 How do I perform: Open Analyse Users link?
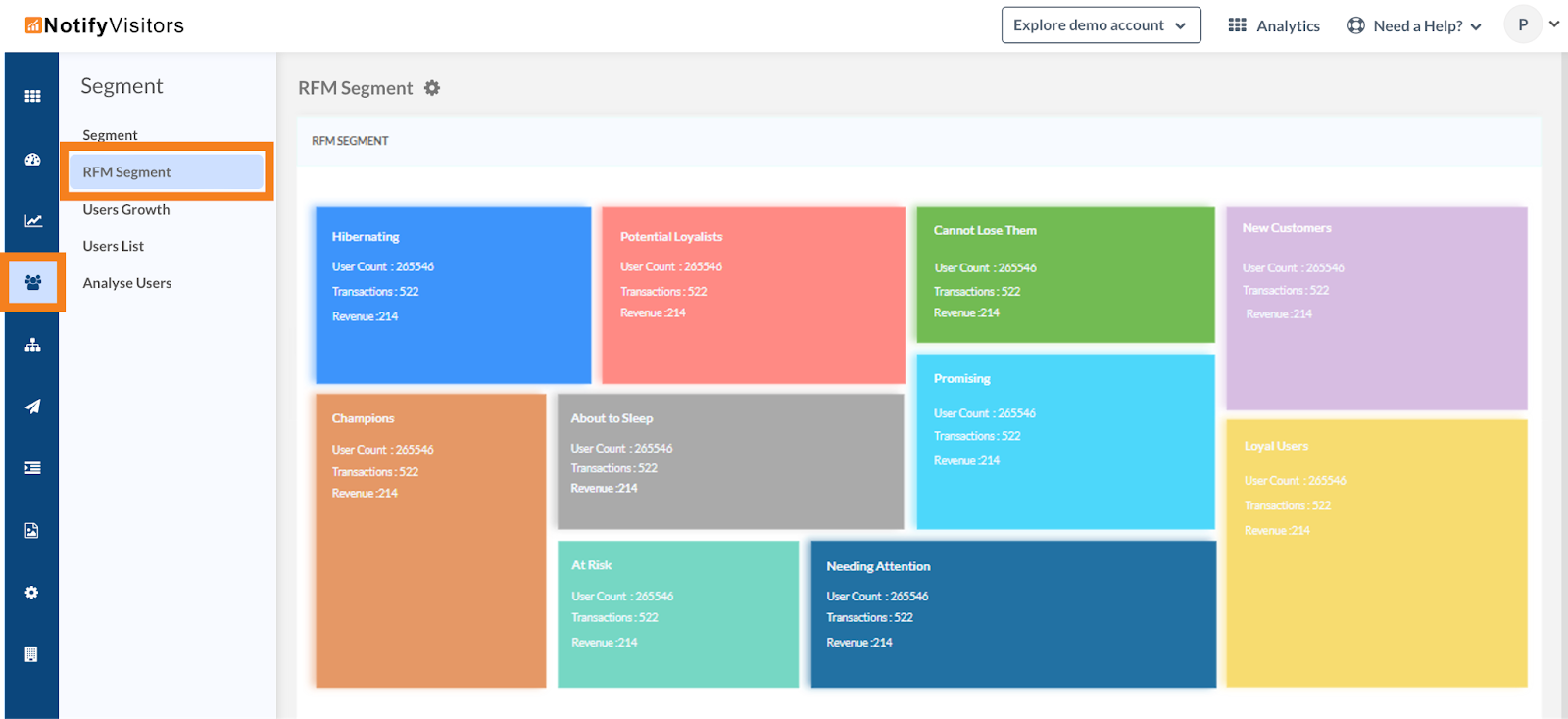(127, 284)
